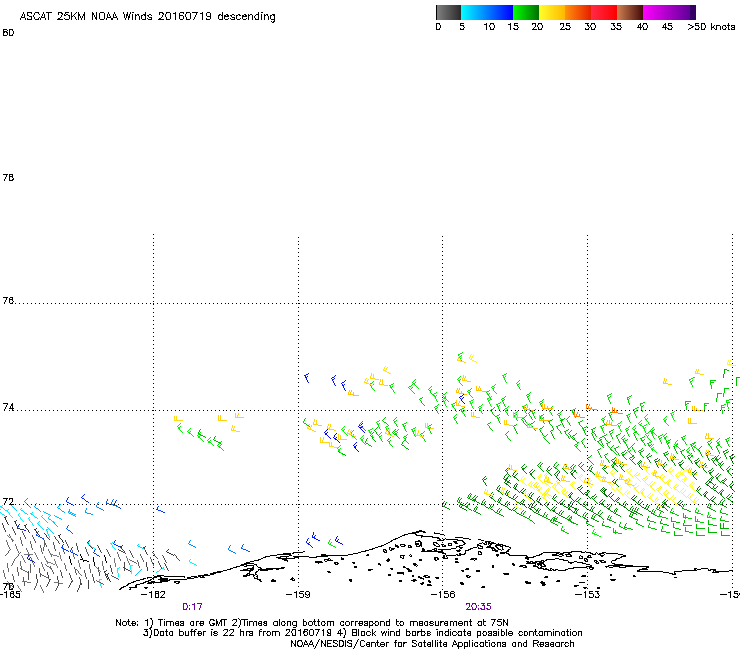Select the green 15-20 knots legend color
740x650 pixels.
point(526,12)
